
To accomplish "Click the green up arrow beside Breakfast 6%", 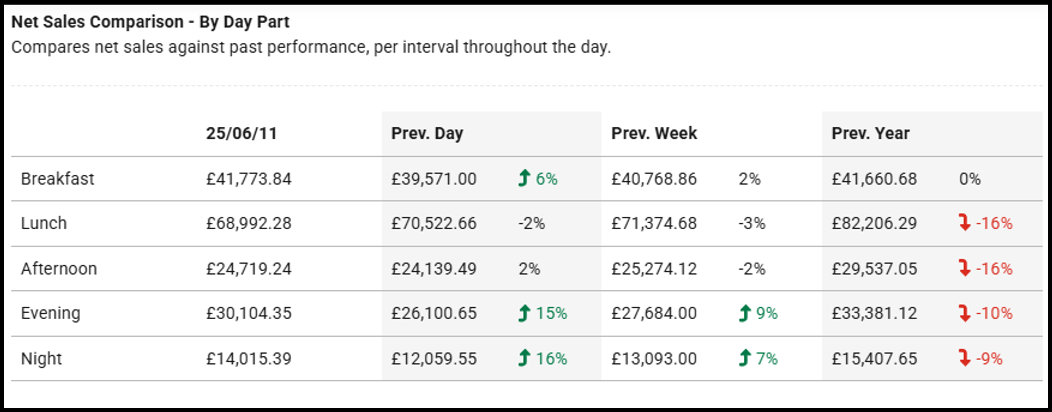I will point(523,179).
